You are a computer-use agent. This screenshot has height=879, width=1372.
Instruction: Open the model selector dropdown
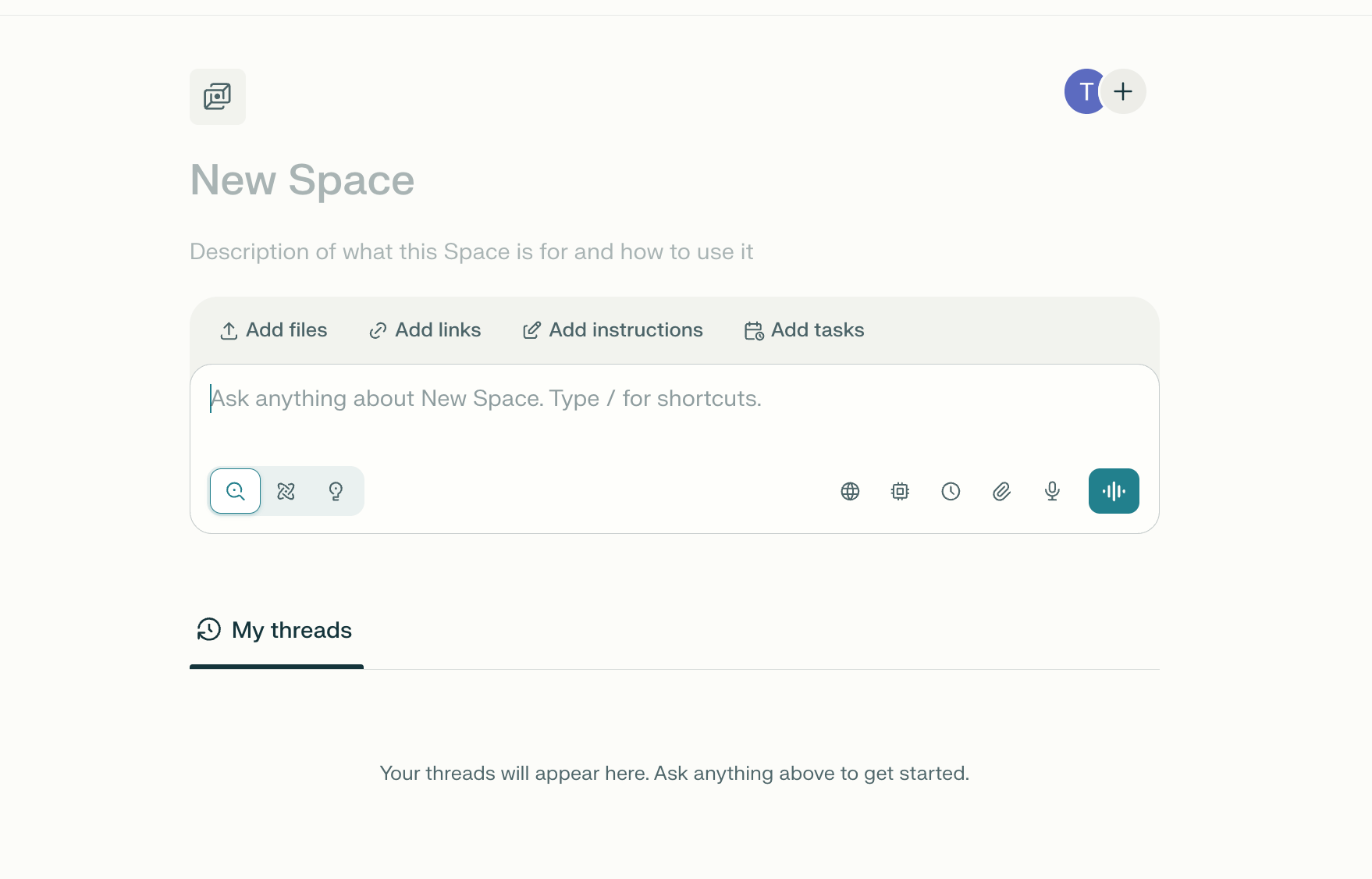[899, 492]
